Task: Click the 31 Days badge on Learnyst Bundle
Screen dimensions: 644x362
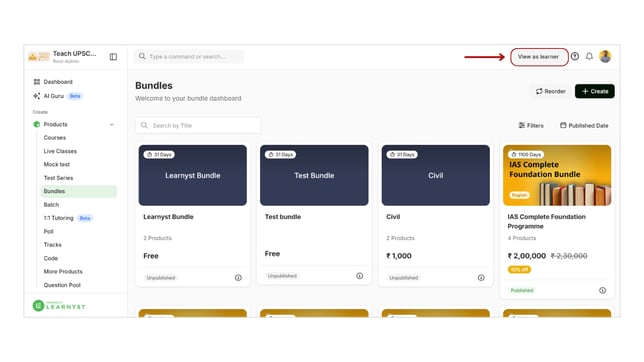Action: pos(159,155)
